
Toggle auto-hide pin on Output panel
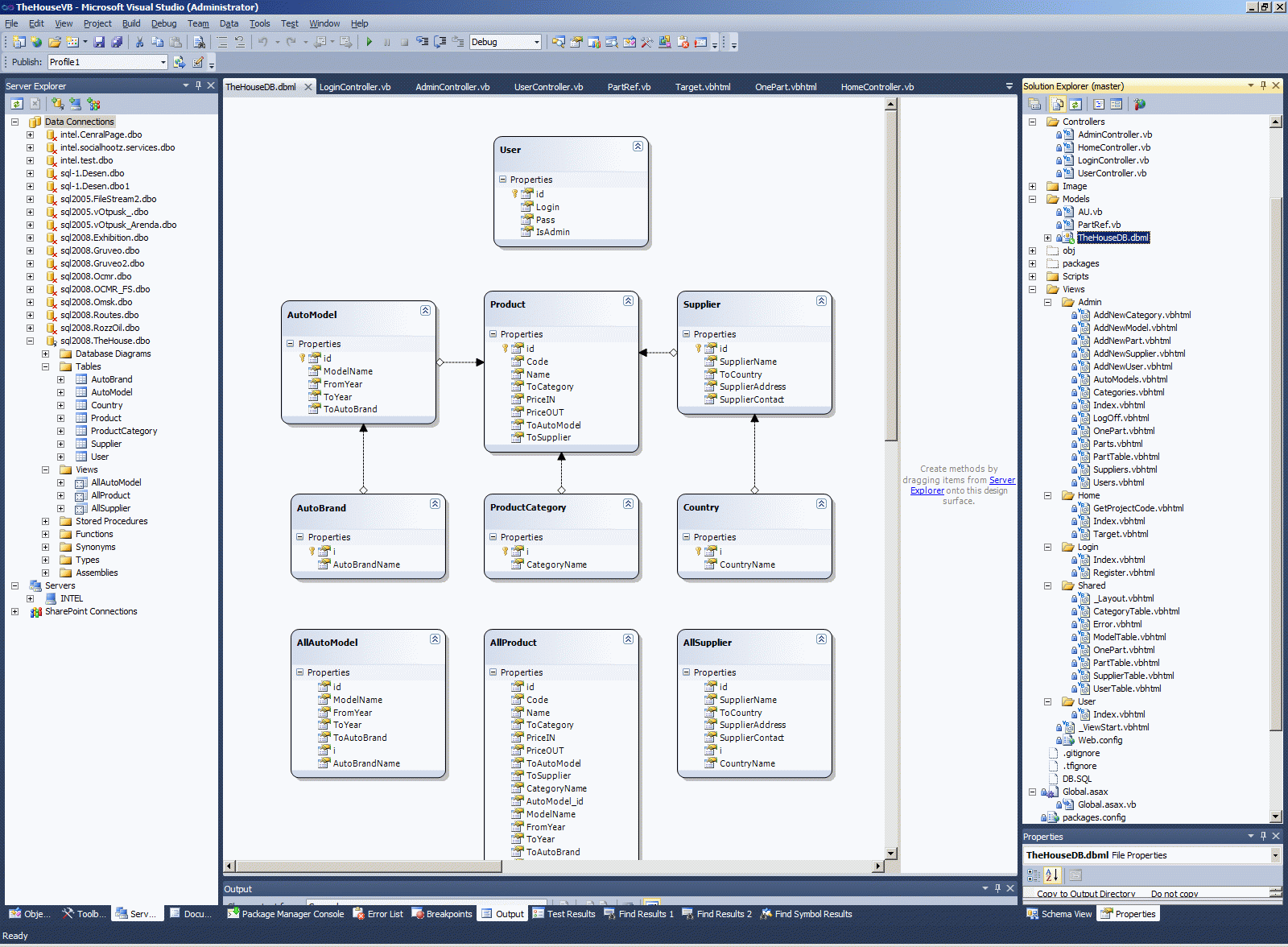coord(997,888)
